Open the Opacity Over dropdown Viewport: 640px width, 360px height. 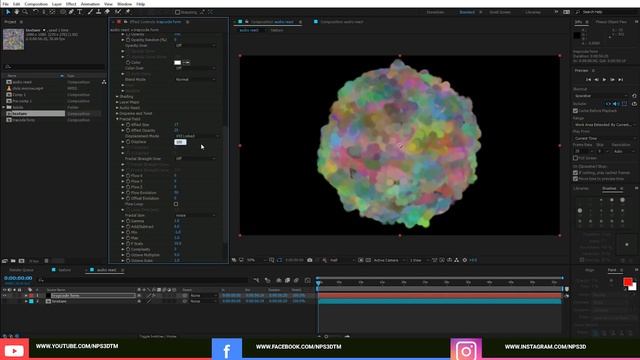195,46
